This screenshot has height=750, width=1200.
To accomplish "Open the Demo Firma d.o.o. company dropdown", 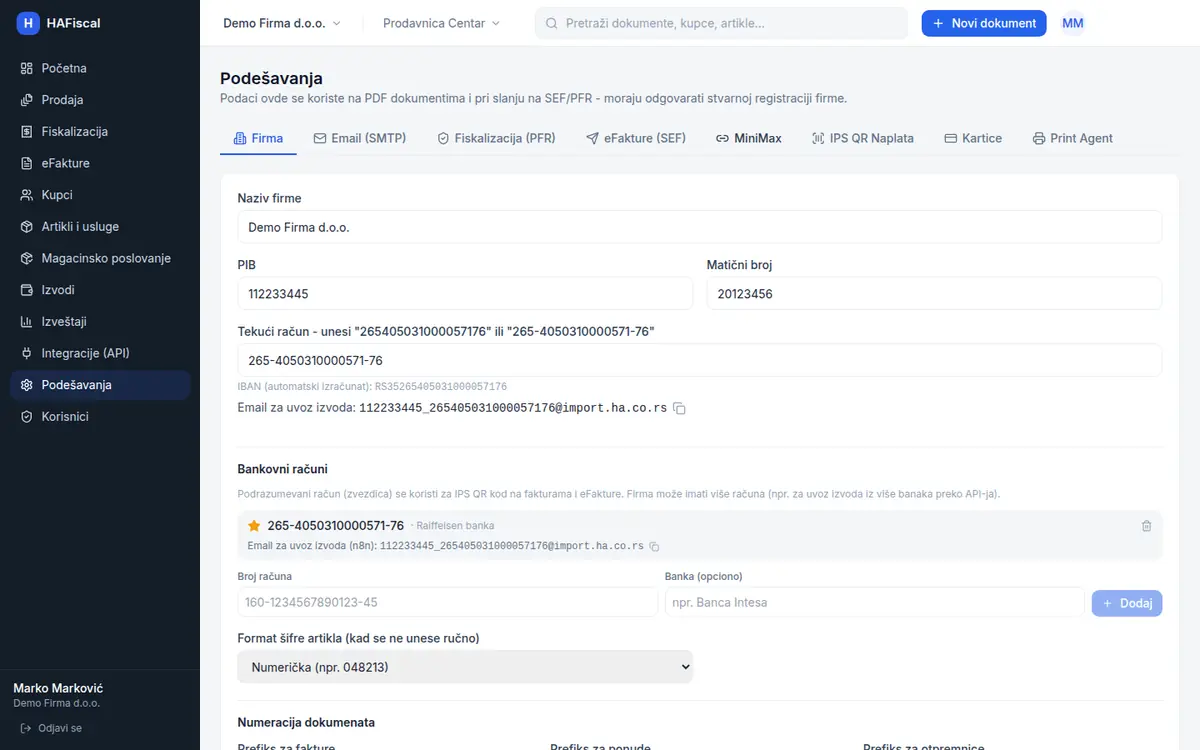I will pos(282,23).
